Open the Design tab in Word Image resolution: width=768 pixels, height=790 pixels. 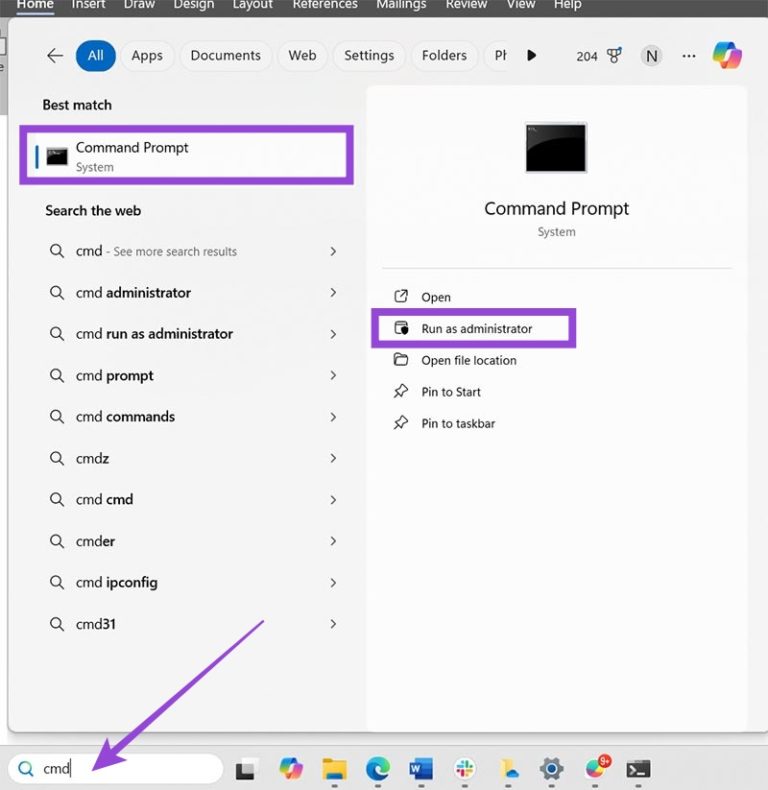(x=194, y=5)
